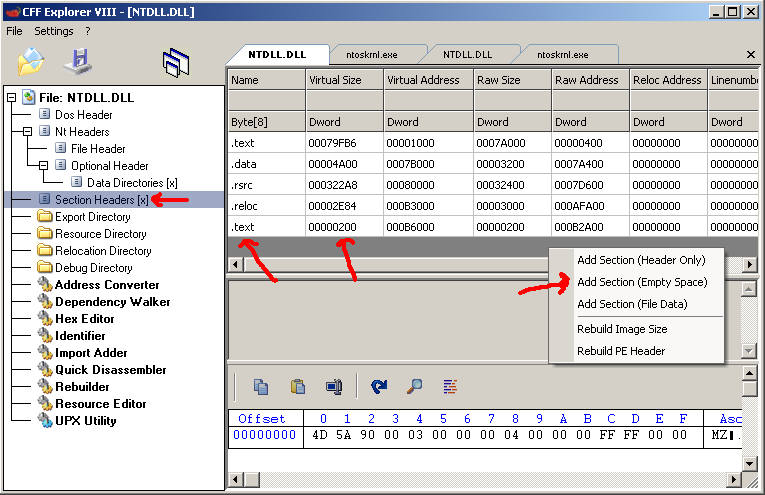Screen dimensions: 765x495
Task: Open Relocation Directory folder
Action: click(x=103, y=251)
